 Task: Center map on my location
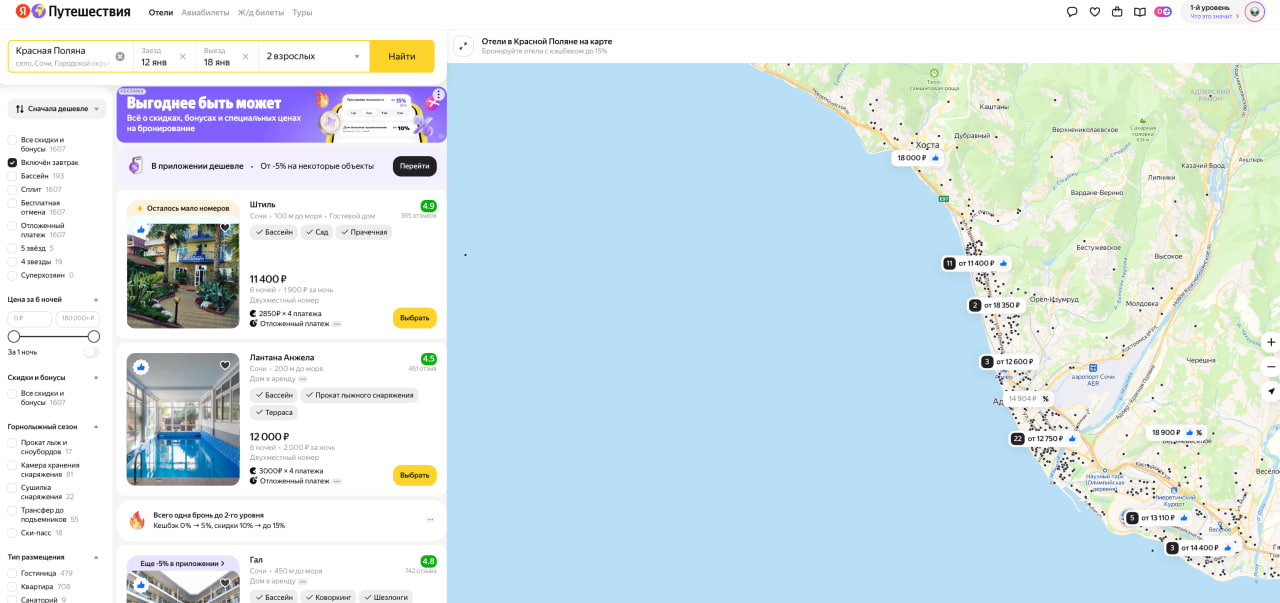point(1270,391)
